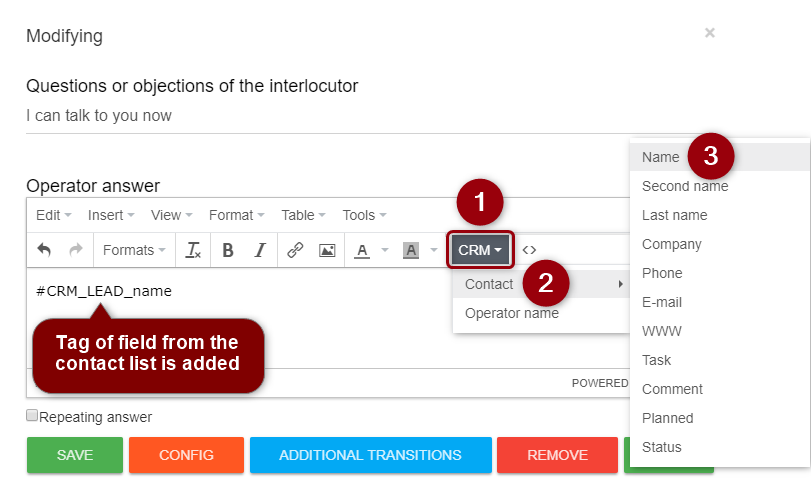
Task: Click the Clear formatting icon
Action: pos(193,250)
